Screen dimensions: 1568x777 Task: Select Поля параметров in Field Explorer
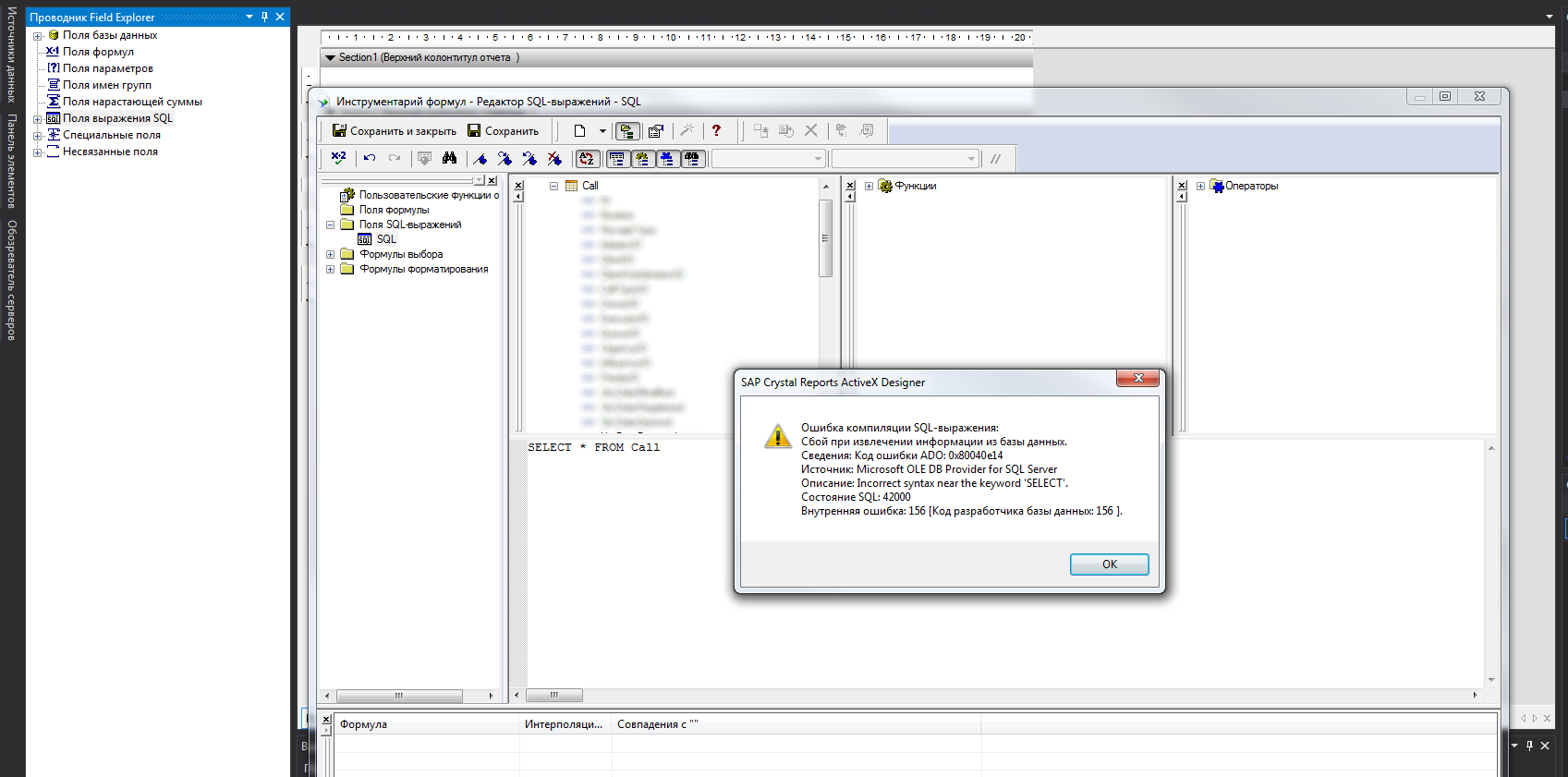(107, 68)
